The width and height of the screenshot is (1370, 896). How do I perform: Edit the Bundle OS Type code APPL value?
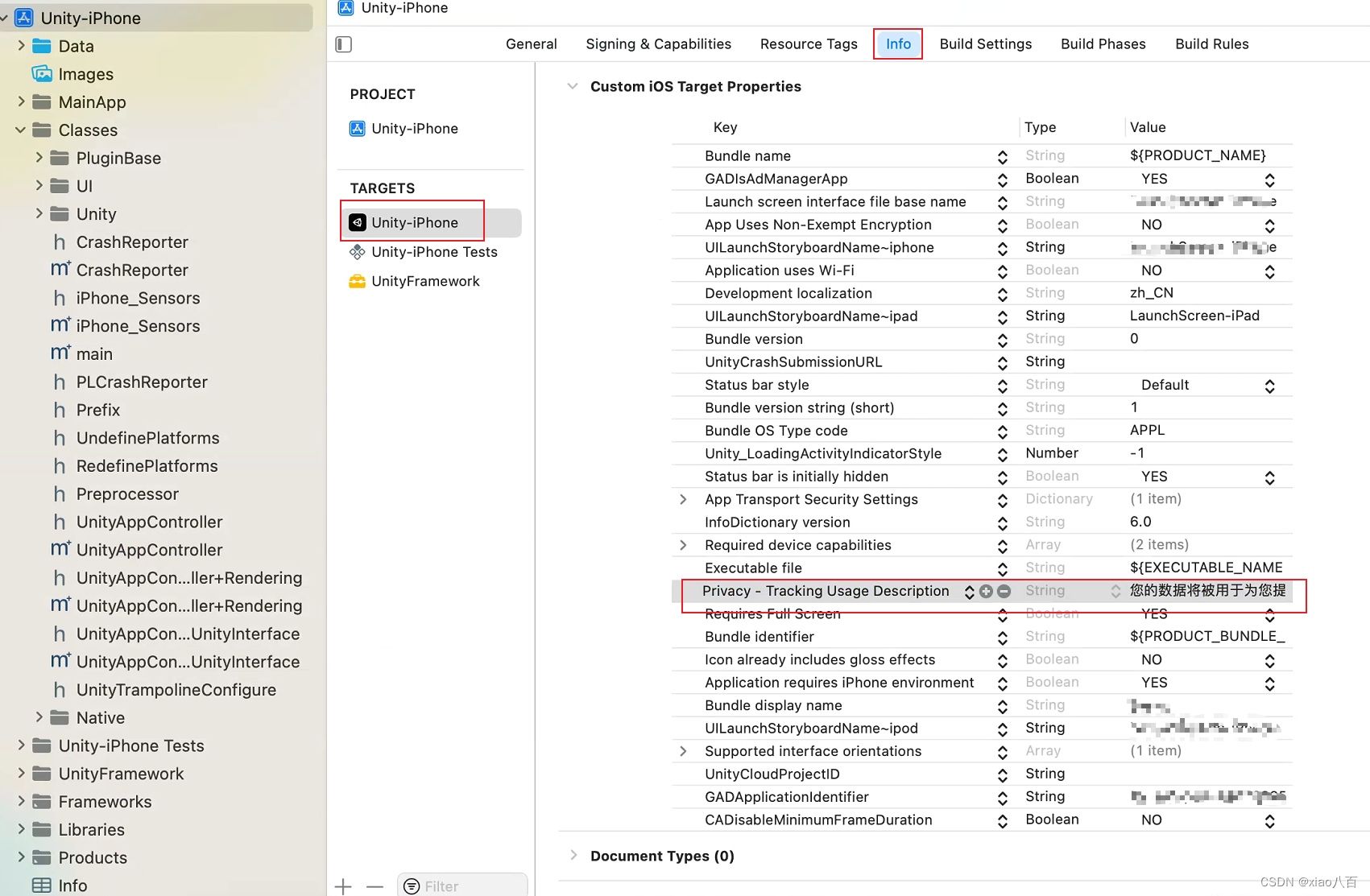1147,431
